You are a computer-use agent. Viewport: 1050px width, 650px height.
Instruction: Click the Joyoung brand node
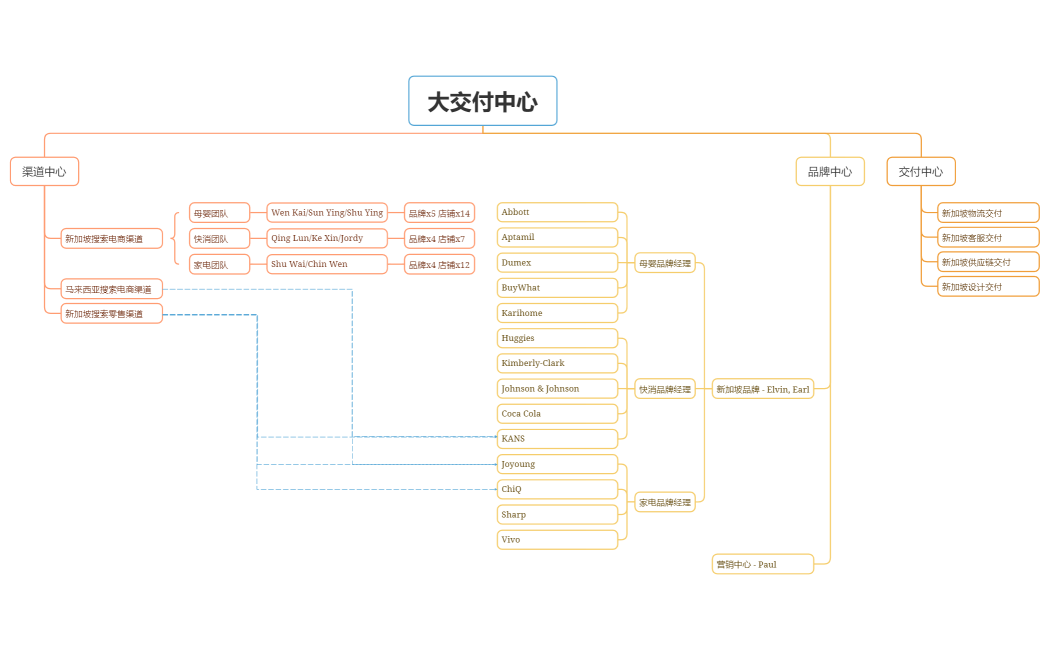coord(557,464)
